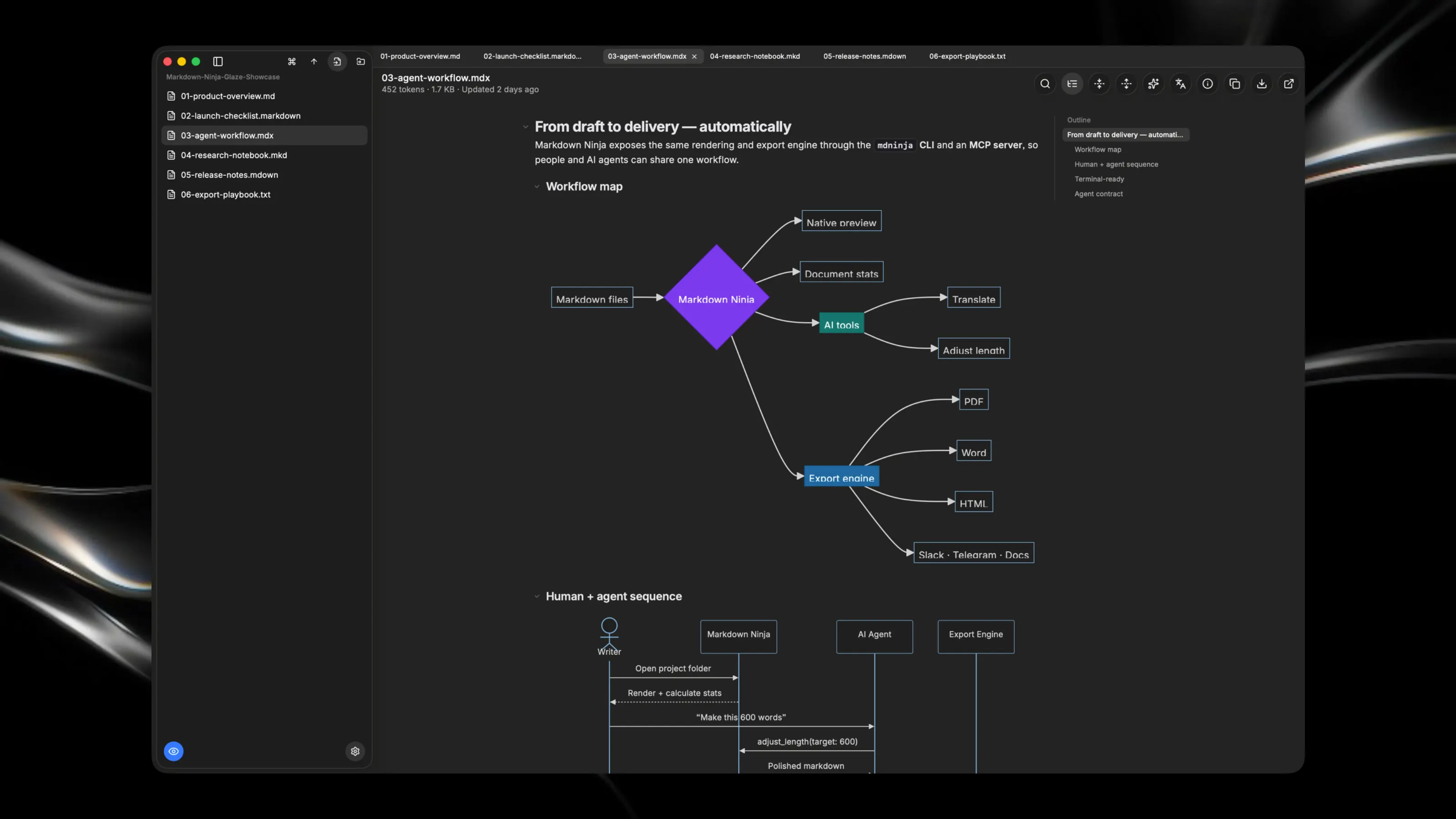Click the Translate diagram node

(973, 298)
